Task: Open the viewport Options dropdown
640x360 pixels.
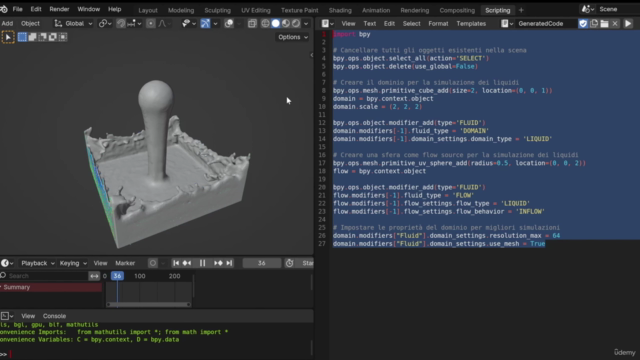Action: click(293, 37)
